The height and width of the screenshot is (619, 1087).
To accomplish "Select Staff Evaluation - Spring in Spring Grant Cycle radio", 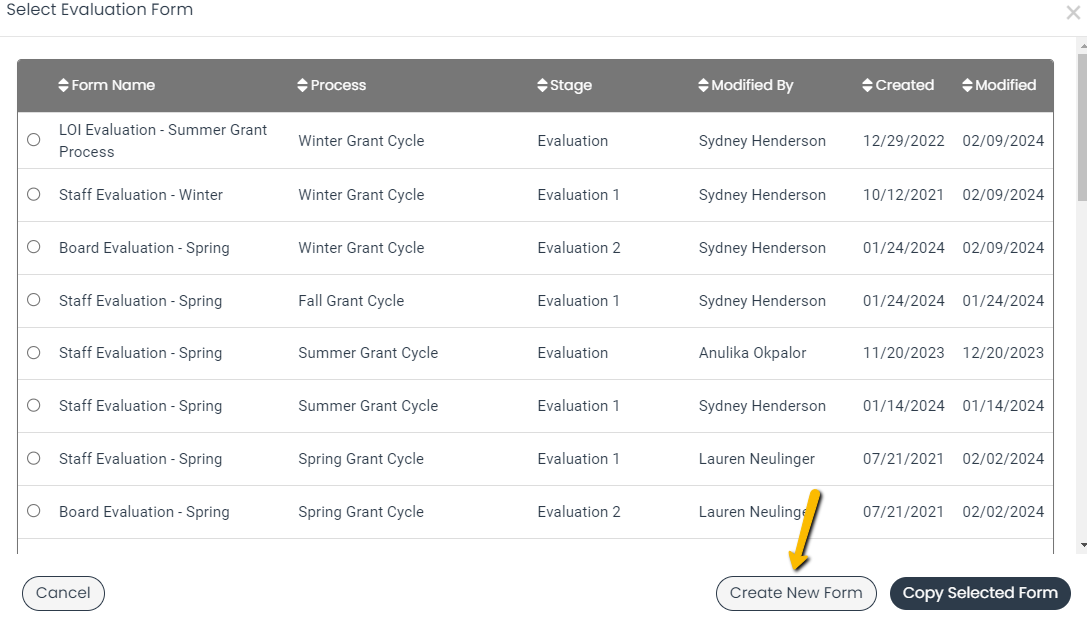I will 33,458.
